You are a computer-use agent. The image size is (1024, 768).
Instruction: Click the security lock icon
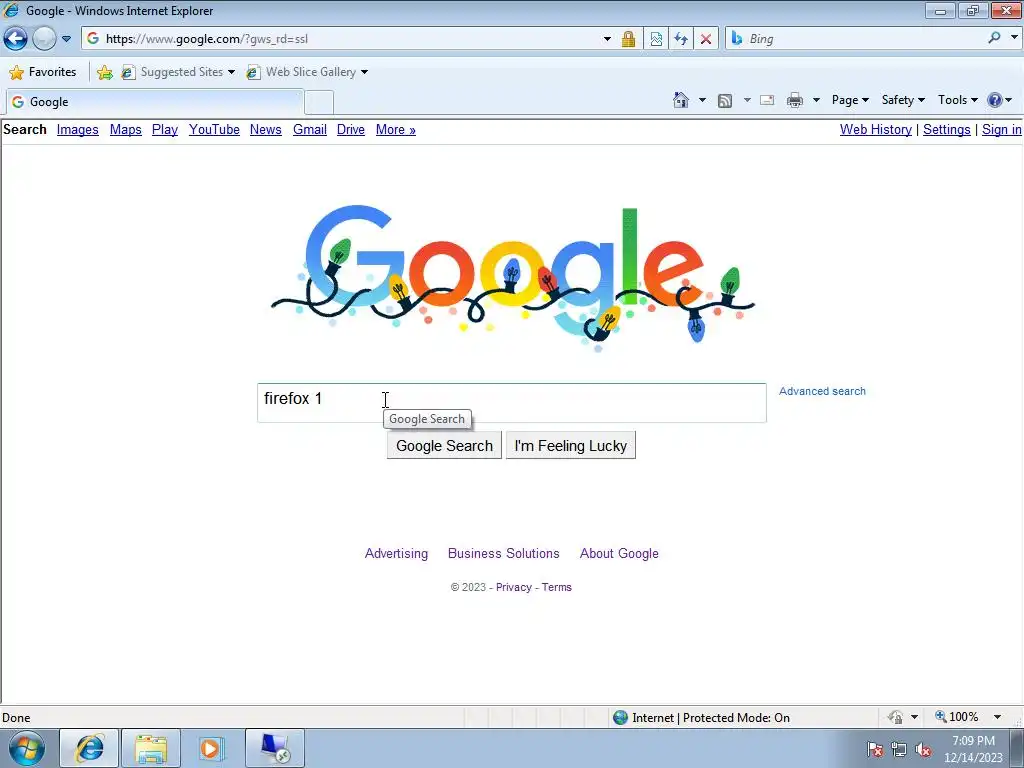point(628,39)
